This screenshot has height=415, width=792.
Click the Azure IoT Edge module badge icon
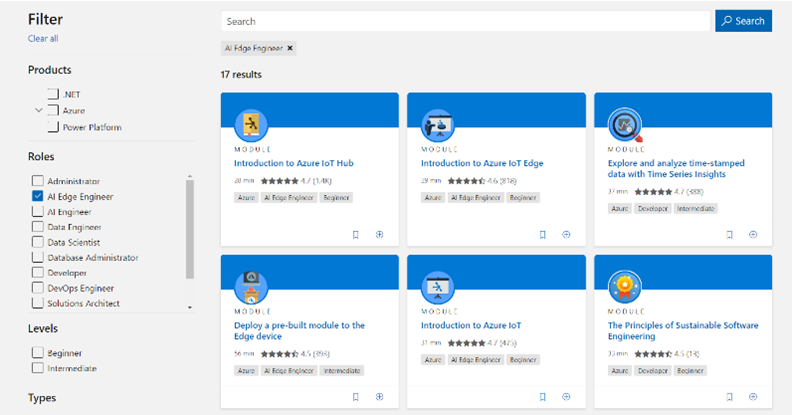coord(438,125)
